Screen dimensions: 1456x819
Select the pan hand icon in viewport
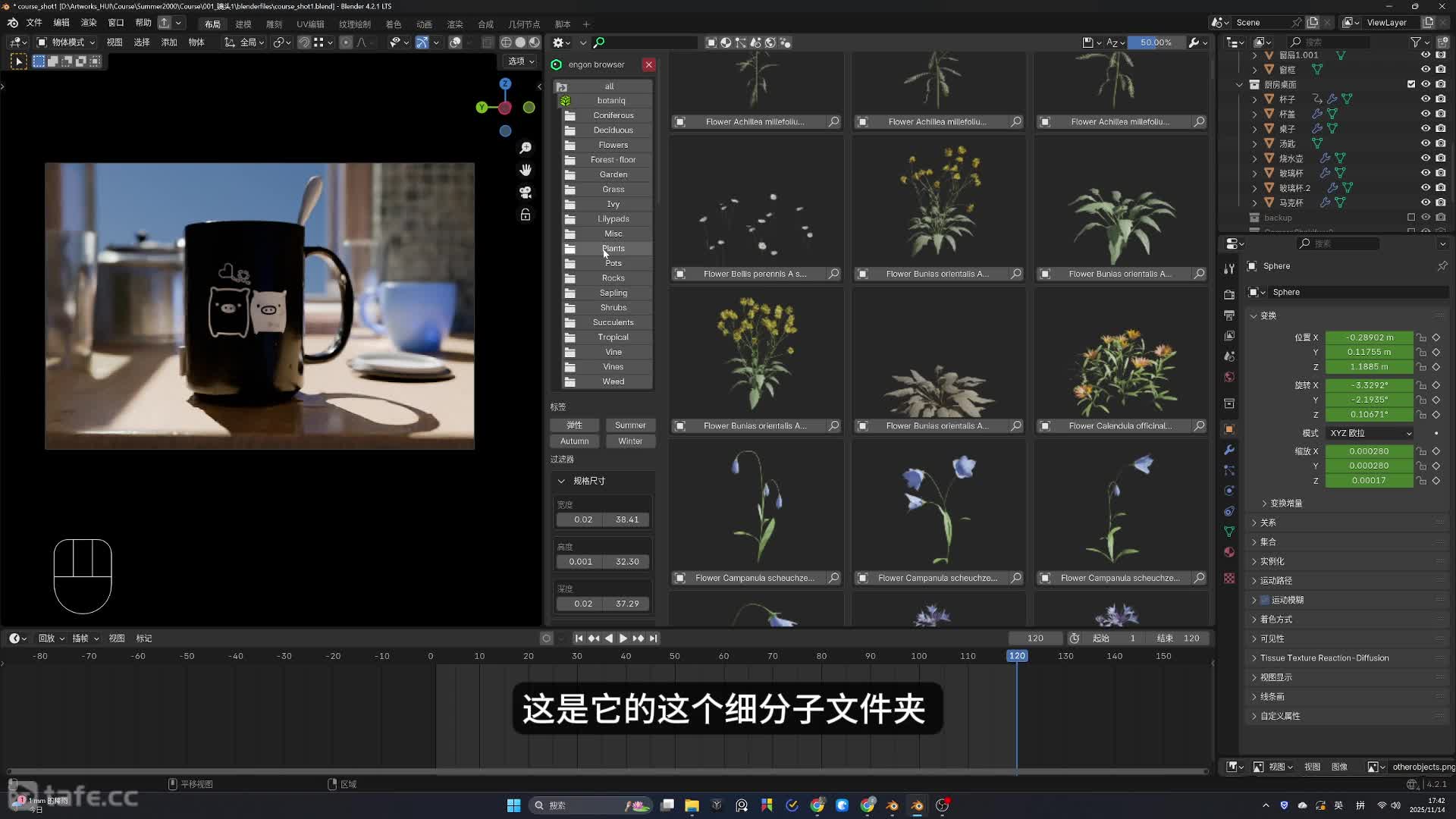click(526, 170)
